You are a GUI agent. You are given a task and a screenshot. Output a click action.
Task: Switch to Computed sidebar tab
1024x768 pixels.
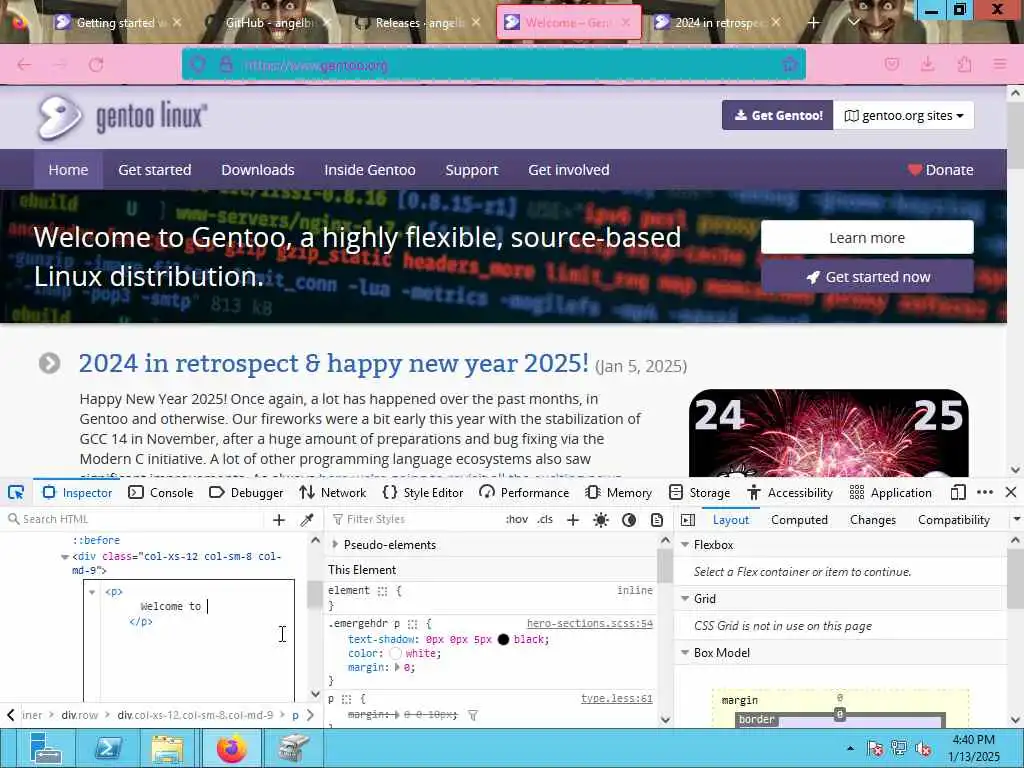(799, 520)
